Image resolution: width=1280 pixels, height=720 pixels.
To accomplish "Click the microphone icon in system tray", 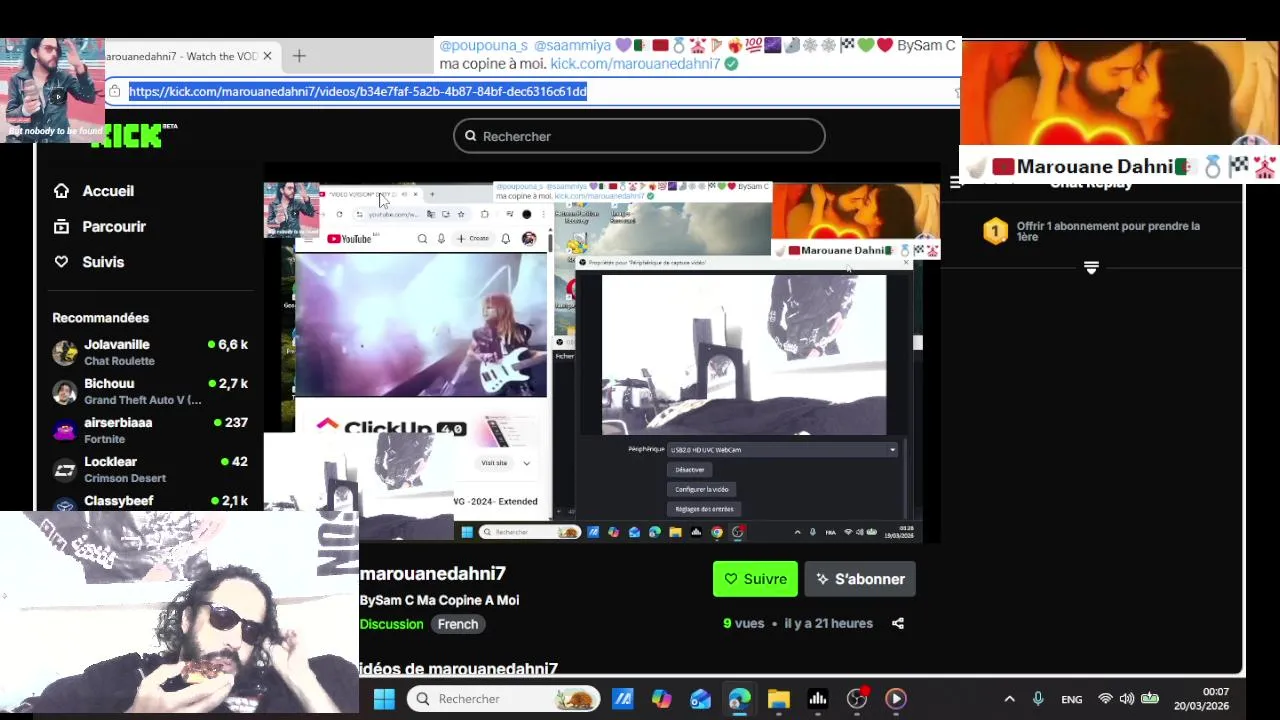I will click(1038, 699).
